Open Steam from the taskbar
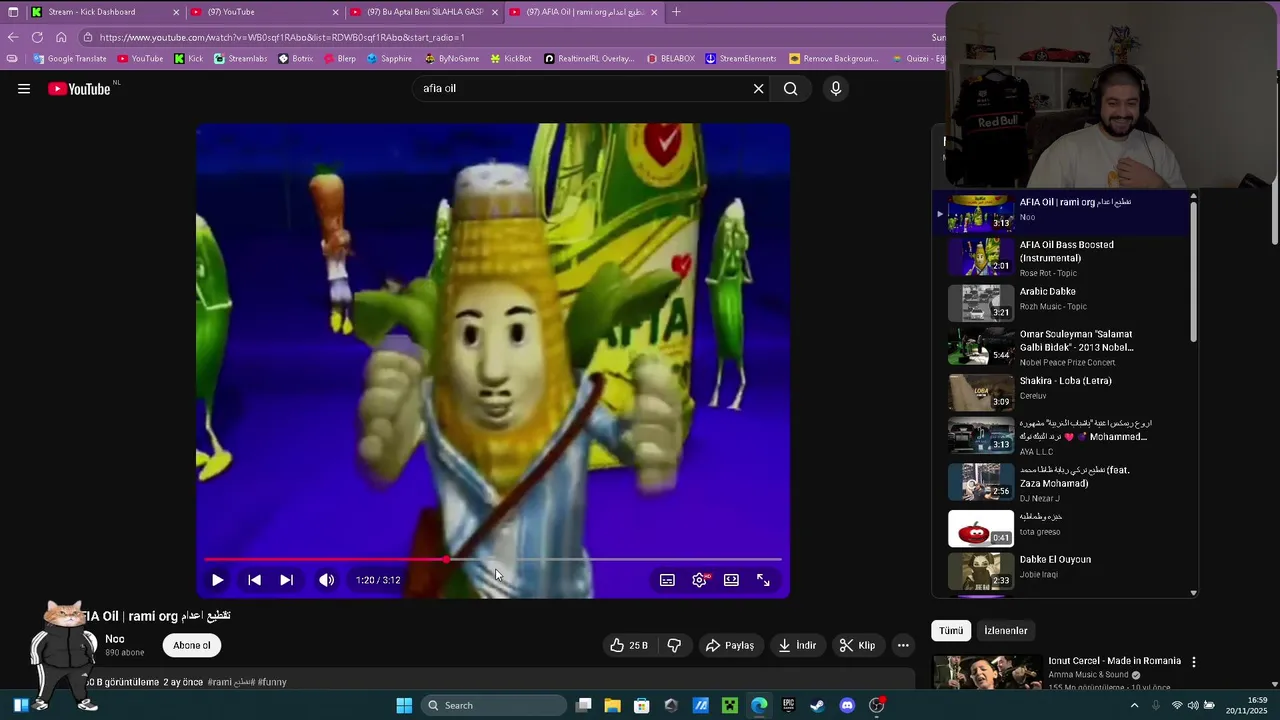The width and height of the screenshot is (1280, 720). (817, 706)
